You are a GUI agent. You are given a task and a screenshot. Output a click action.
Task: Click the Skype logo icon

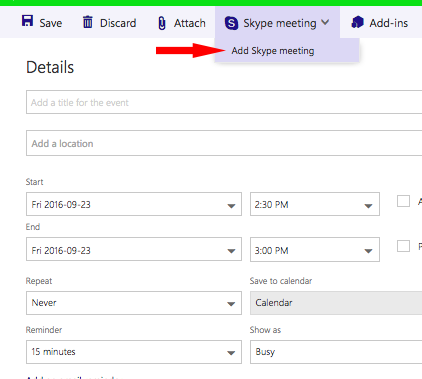231,23
